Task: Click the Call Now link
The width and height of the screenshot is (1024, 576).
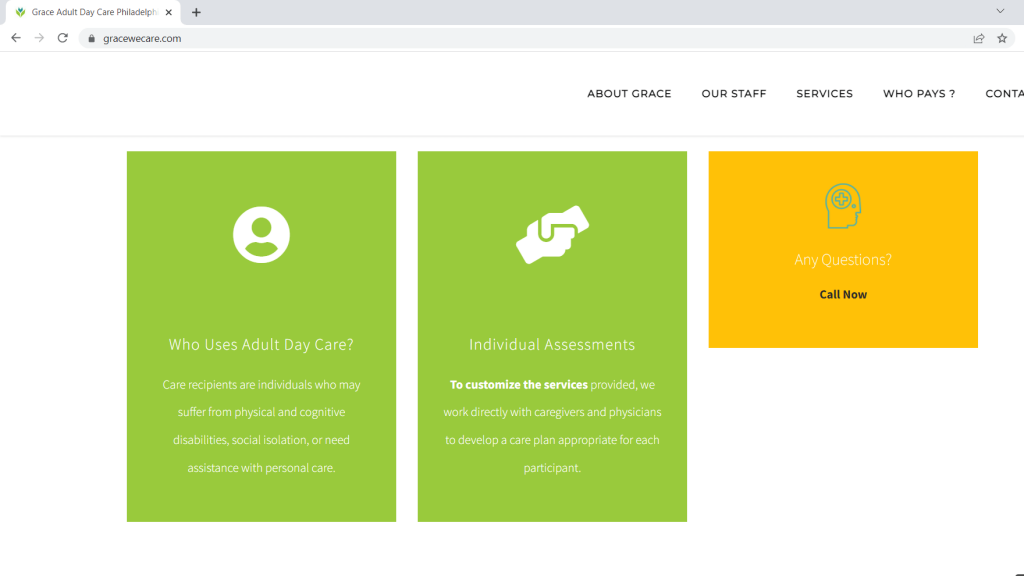Action: pos(843,295)
